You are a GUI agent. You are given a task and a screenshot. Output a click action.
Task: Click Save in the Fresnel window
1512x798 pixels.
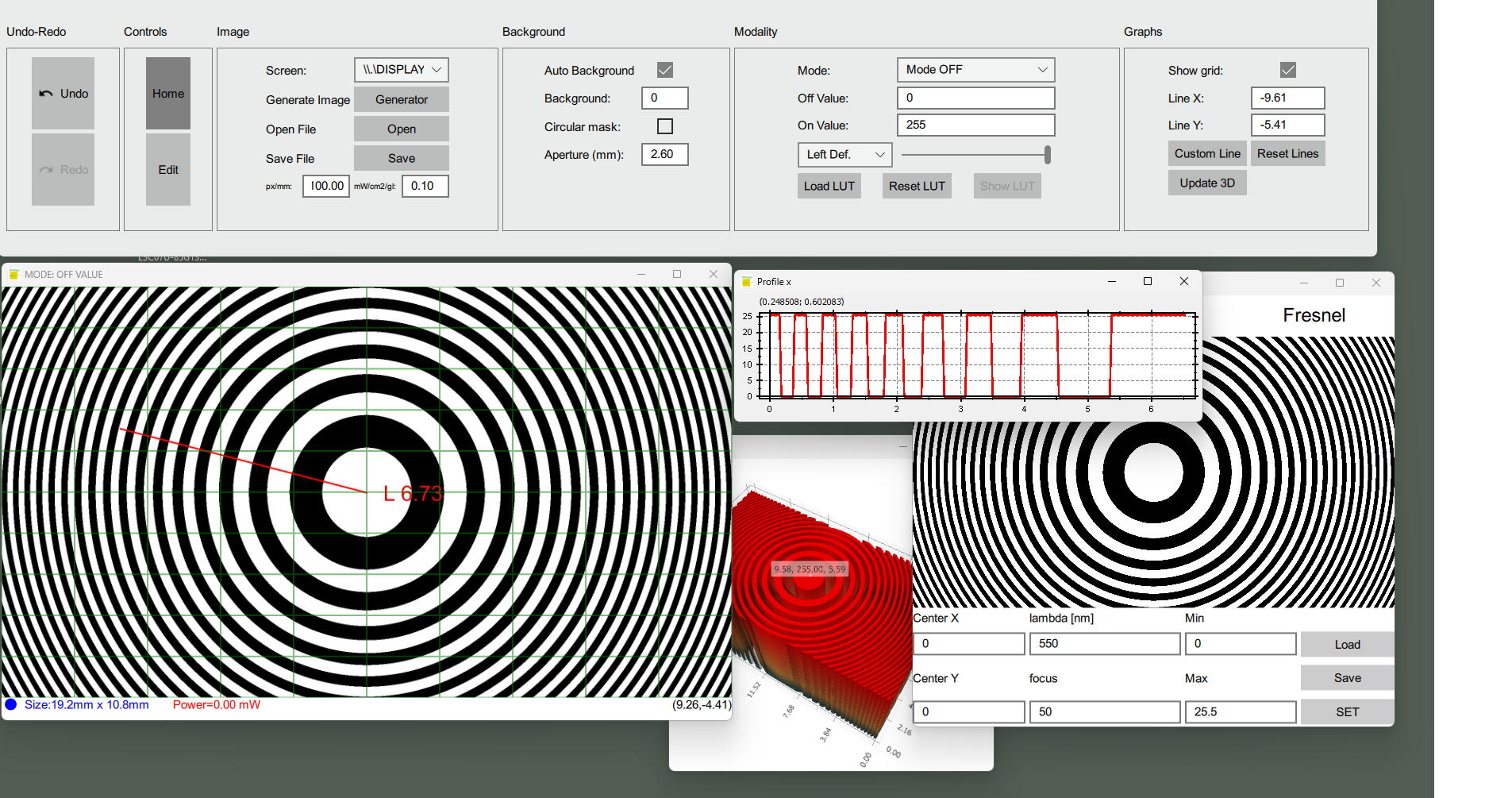click(x=1348, y=677)
